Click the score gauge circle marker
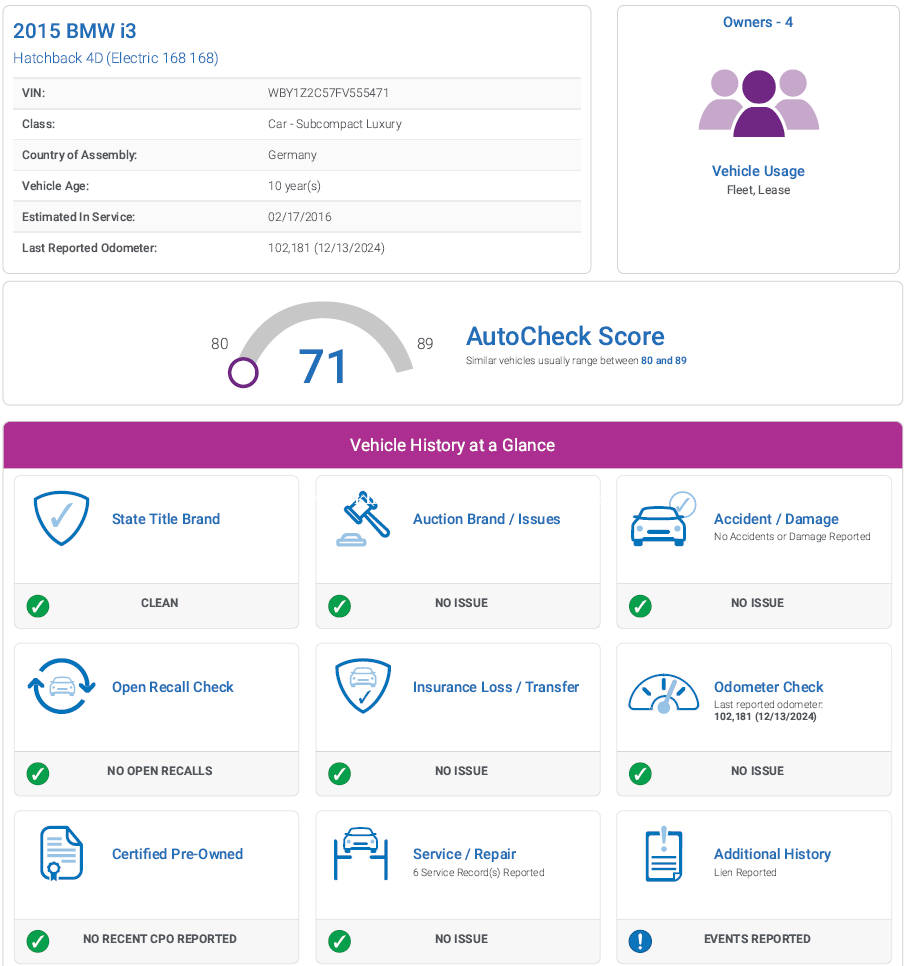 click(243, 373)
